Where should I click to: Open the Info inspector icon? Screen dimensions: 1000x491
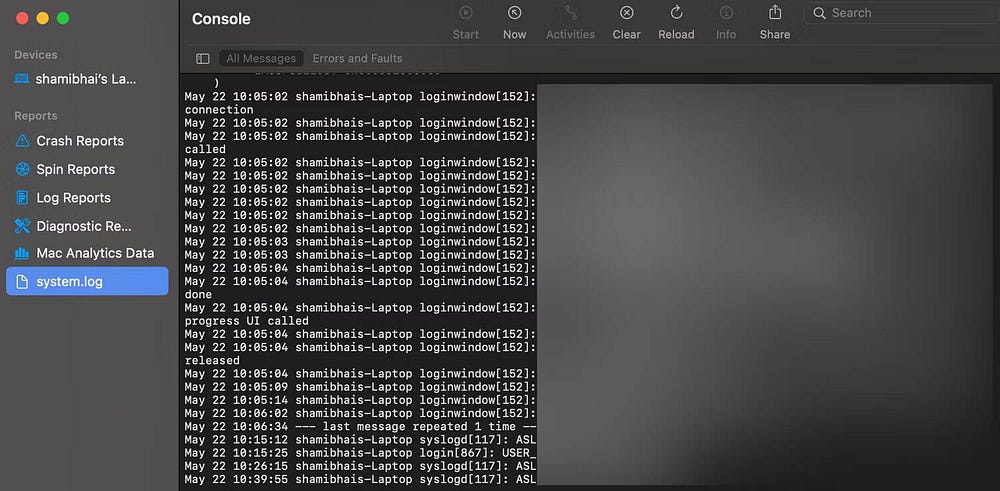click(x=726, y=13)
